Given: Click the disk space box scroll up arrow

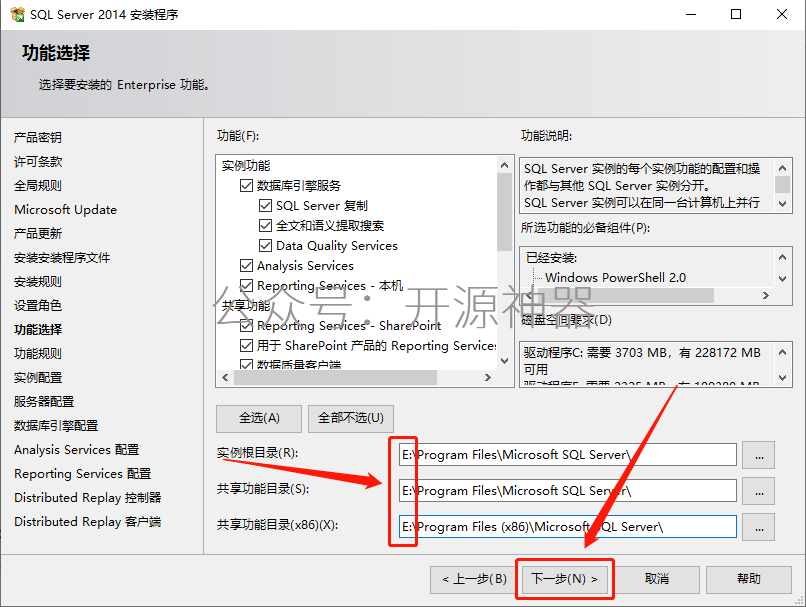Looking at the screenshot, I should point(782,352).
